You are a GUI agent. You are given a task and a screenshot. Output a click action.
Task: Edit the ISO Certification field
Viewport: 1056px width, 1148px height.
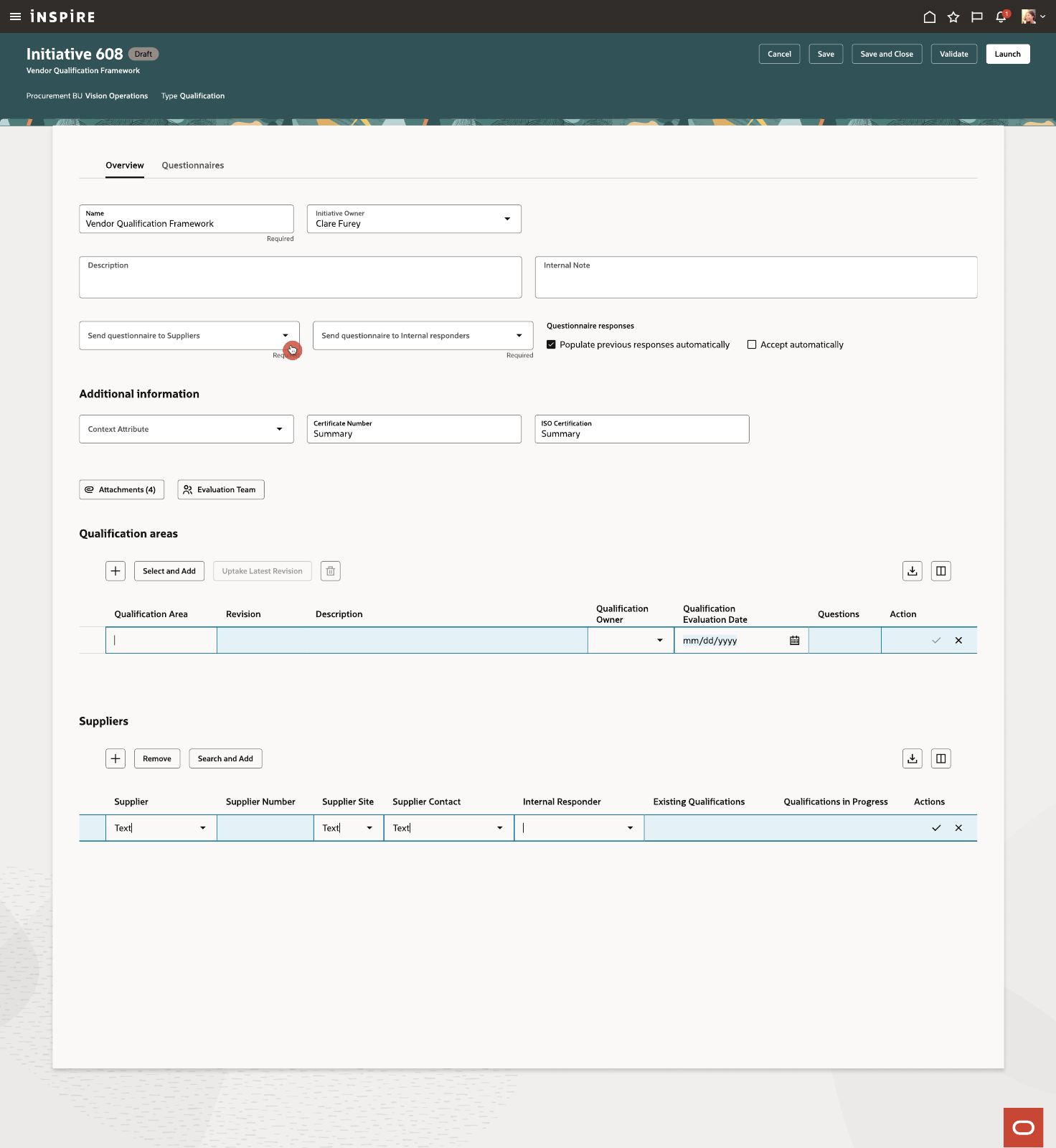click(x=642, y=429)
